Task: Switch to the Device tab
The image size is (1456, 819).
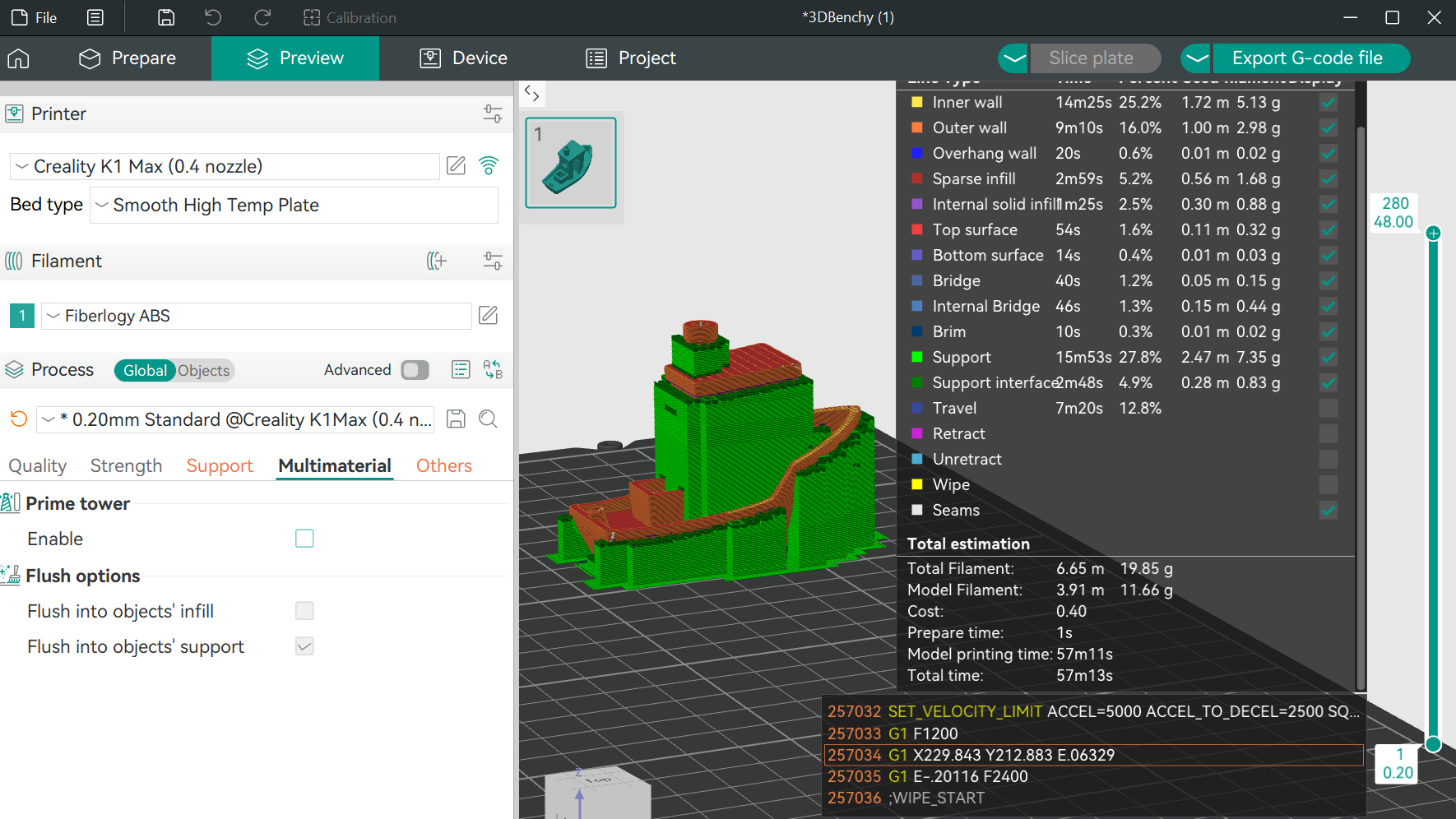Action: 464,58
